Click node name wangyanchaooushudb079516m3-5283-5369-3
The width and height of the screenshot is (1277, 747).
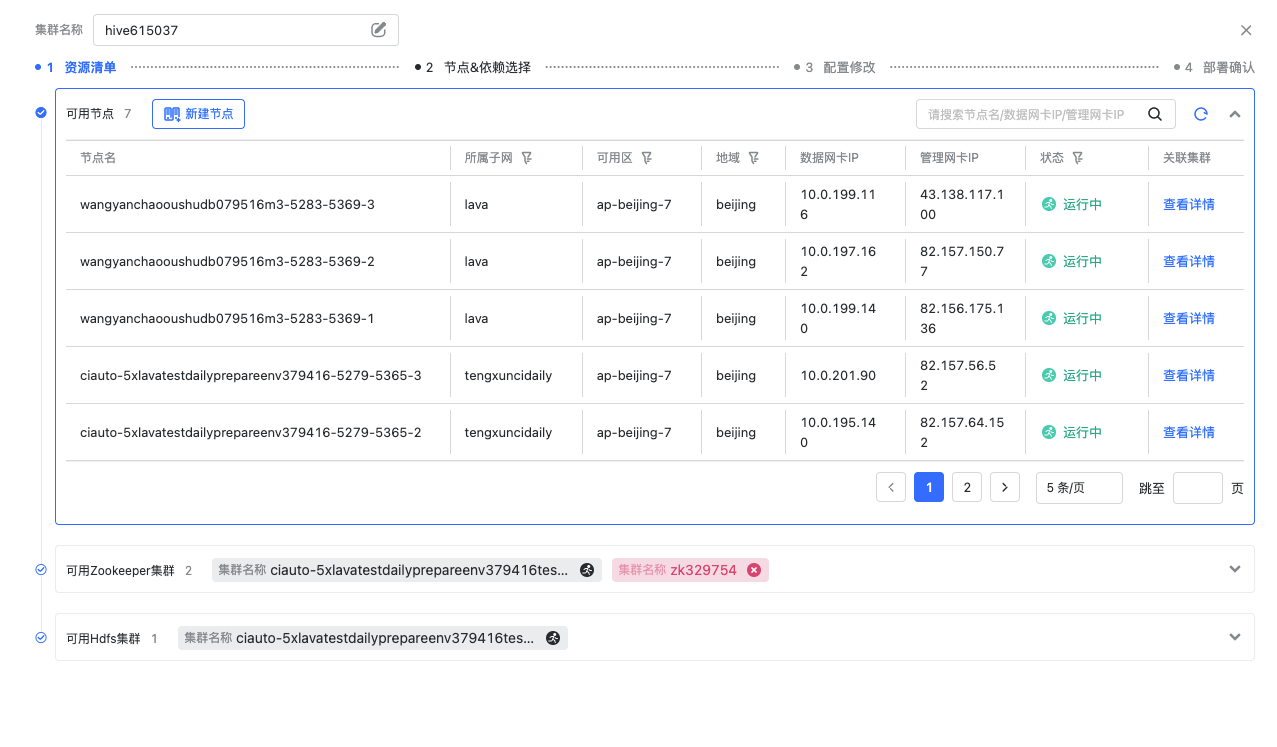pyautogui.click(x=227, y=204)
